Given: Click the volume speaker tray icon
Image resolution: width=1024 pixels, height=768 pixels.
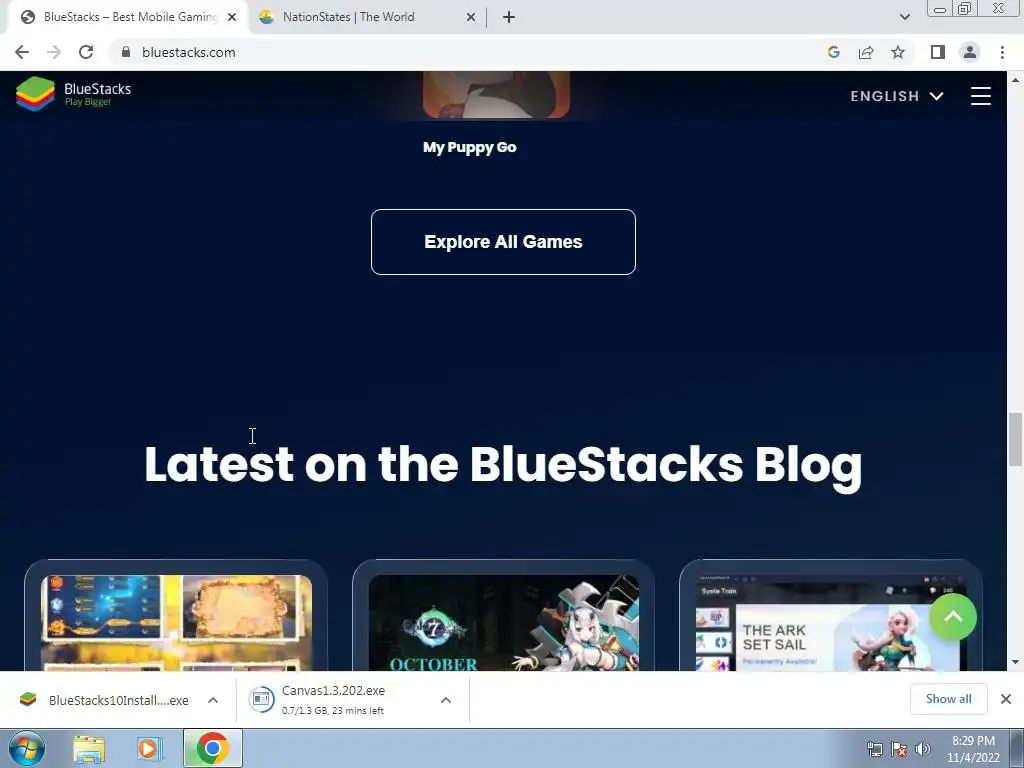Looking at the screenshot, I should (x=923, y=749).
